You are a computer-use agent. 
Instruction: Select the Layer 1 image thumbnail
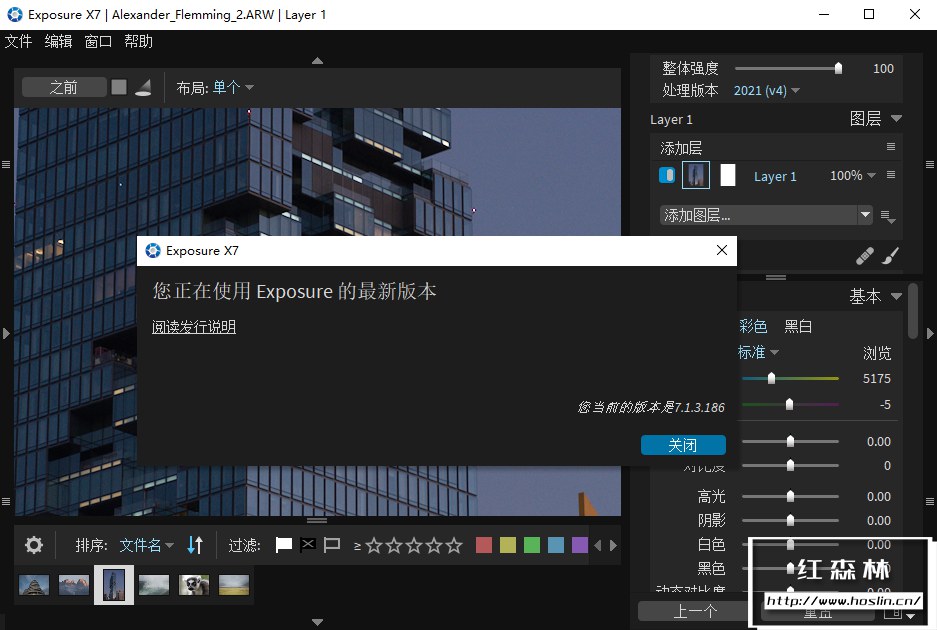pos(696,175)
